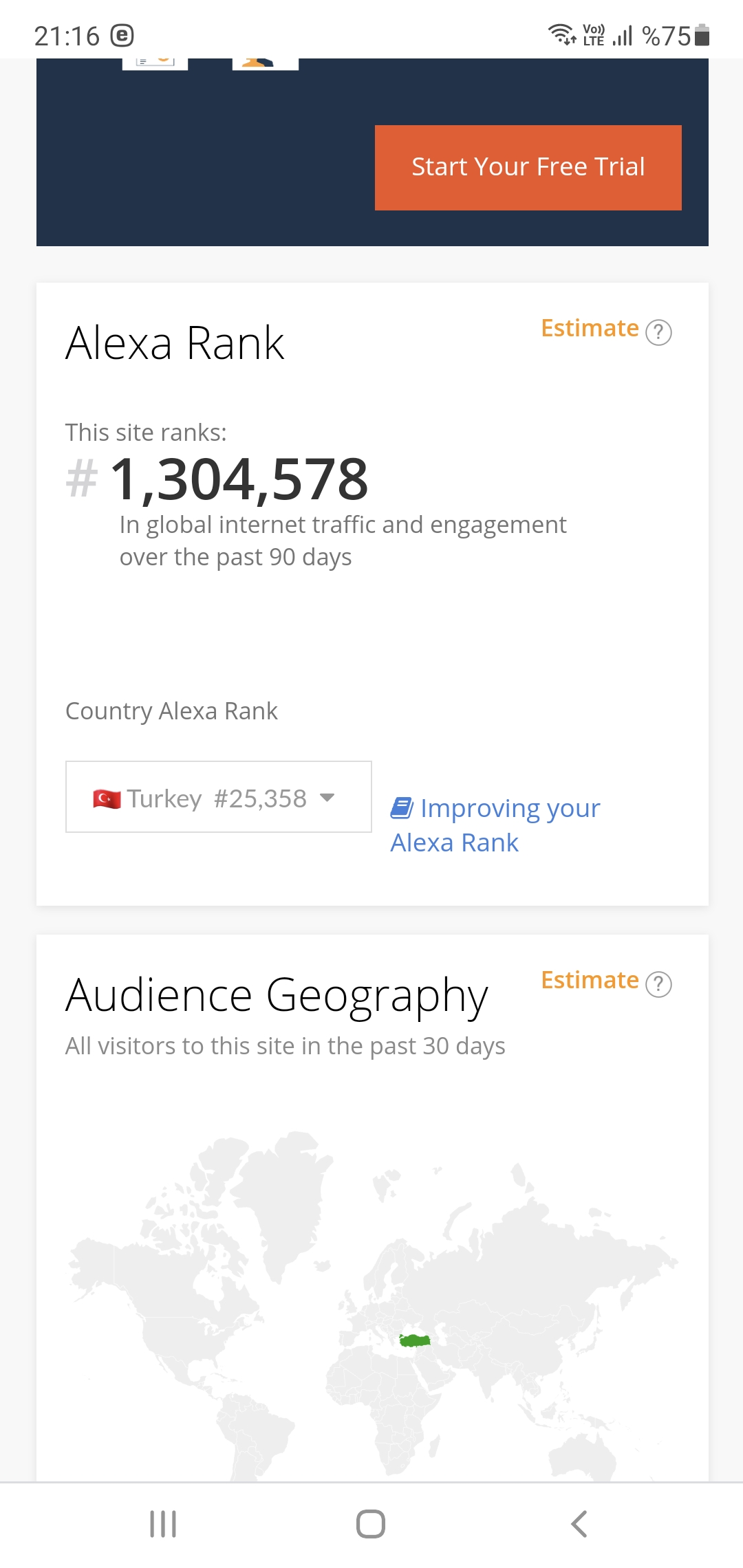
Task: Tap the Android home button
Action: (371, 1524)
